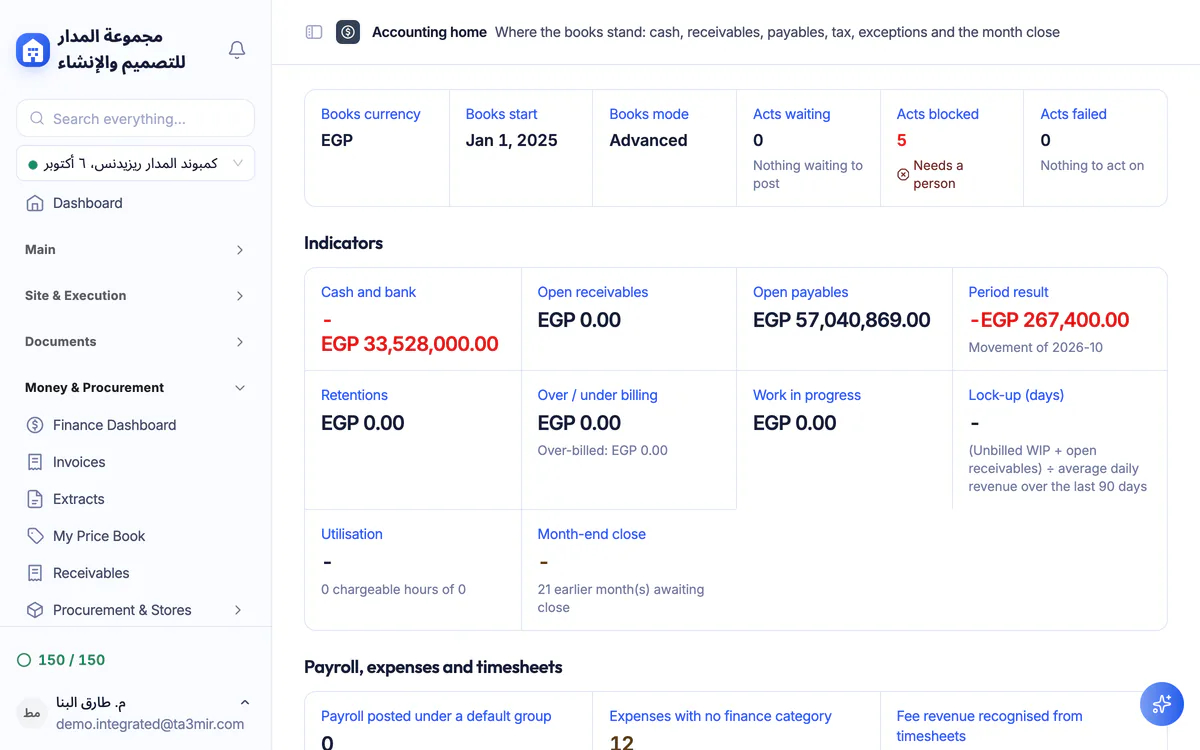Screen dimensions: 1200x750
Task: Open the Month-end close indicator
Action: tap(591, 534)
